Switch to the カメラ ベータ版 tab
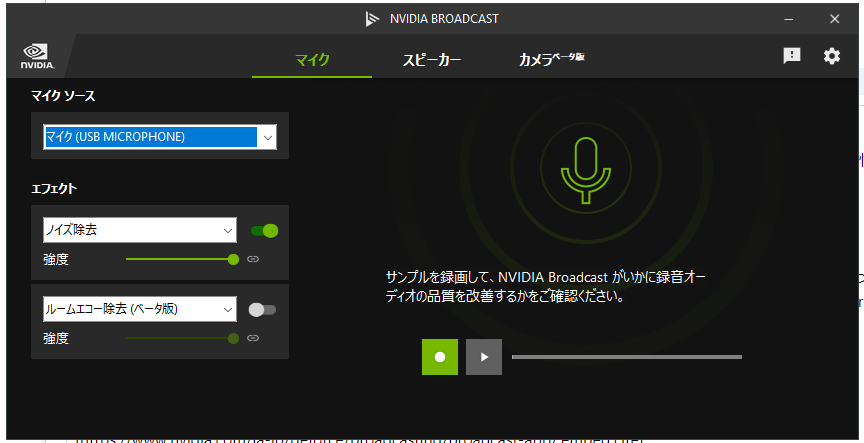The width and height of the screenshot is (864, 443). tap(552, 59)
